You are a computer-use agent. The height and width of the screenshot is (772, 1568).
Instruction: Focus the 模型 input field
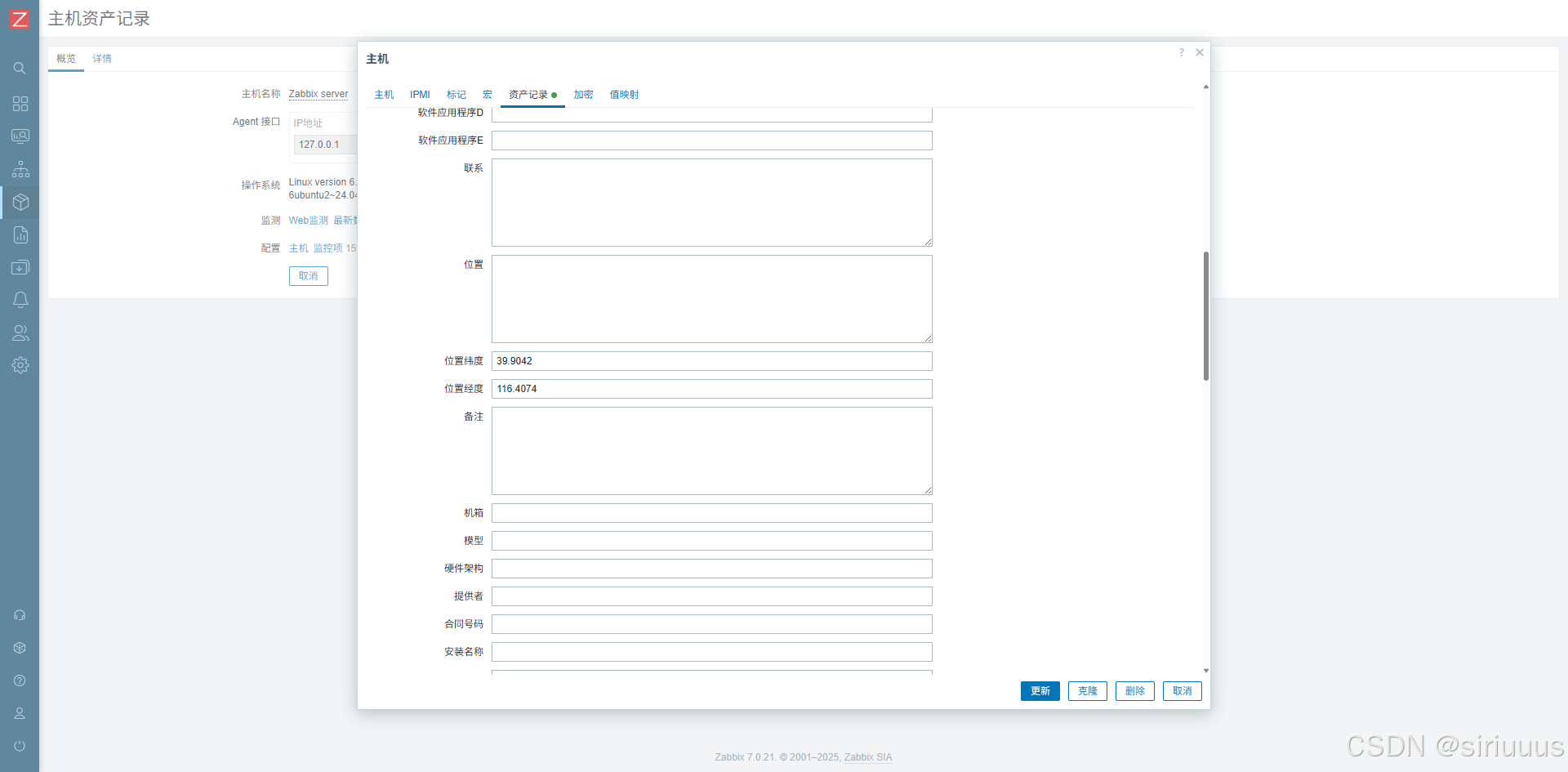coord(712,541)
